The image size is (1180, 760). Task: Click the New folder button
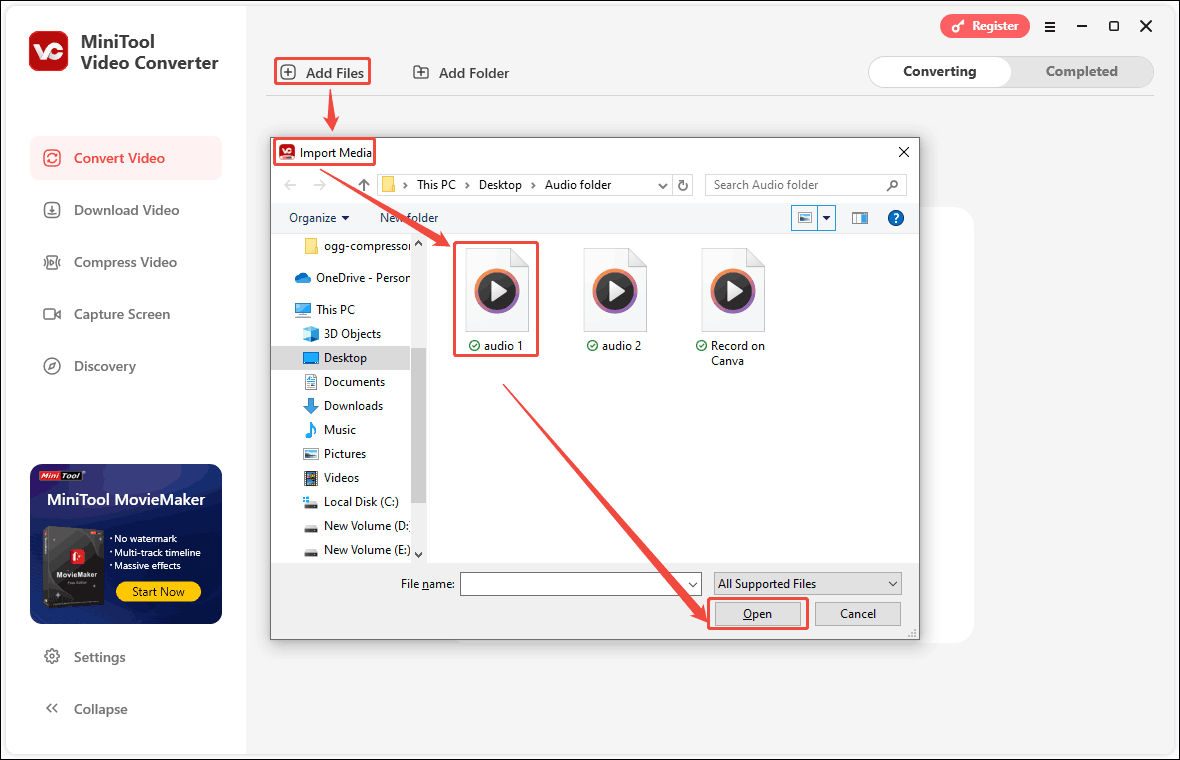(x=409, y=218)
